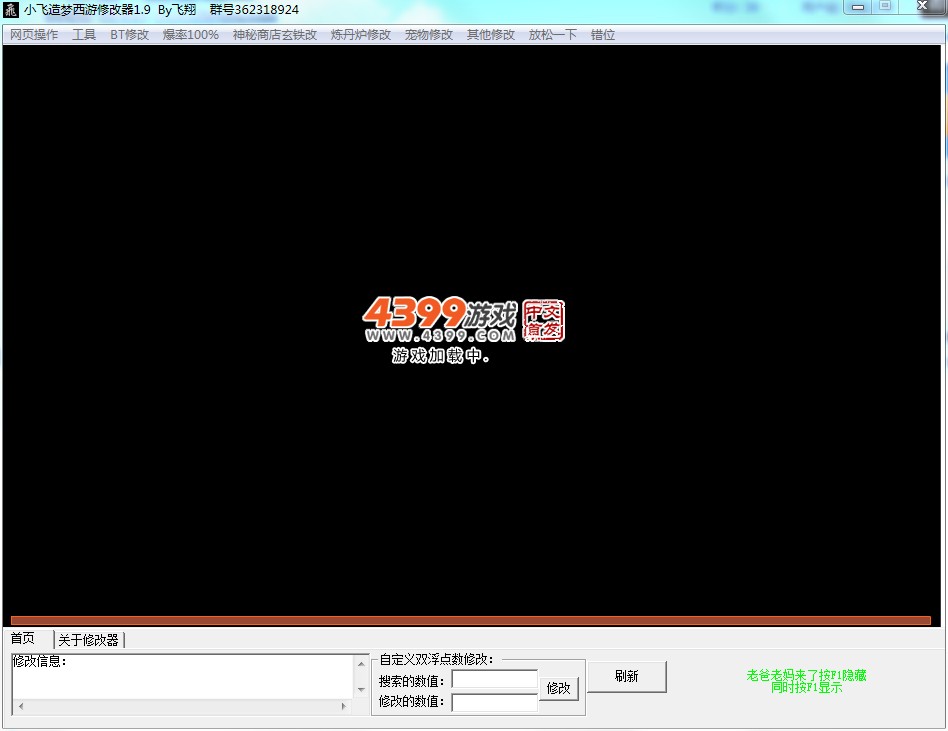The image size is (948, 731).
Task: Open the 网页操作 menu
Action: (x=34, y=35)
